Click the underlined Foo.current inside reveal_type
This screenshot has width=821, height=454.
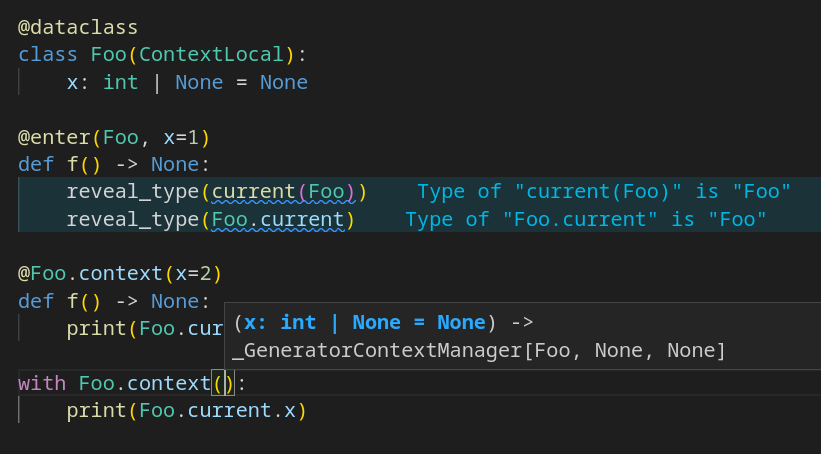tap(278, 219)
